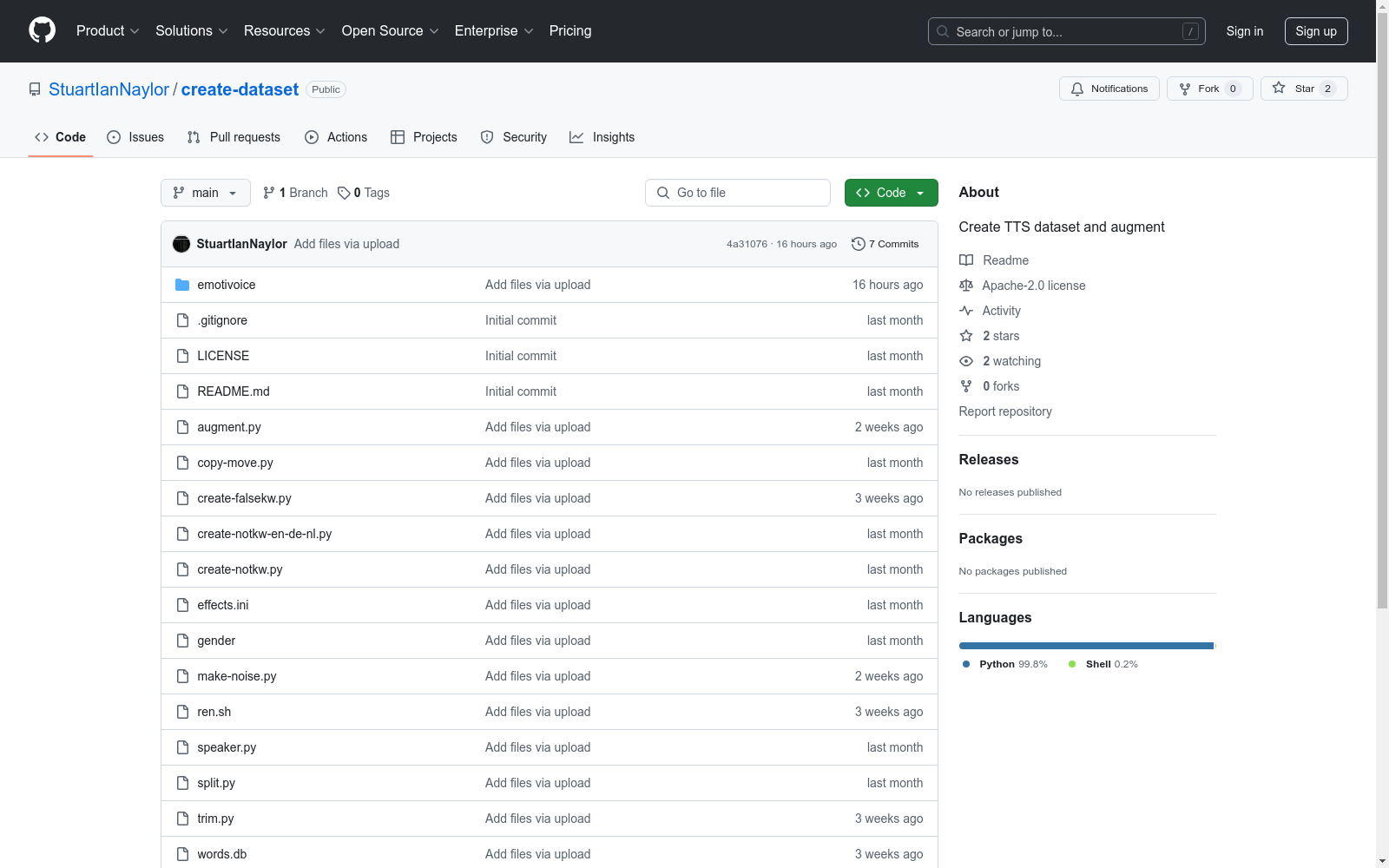The width and height of the screenshot is (1389, 868).
Task: Click the commit history clock icon
Action: (x=859, y=244)
